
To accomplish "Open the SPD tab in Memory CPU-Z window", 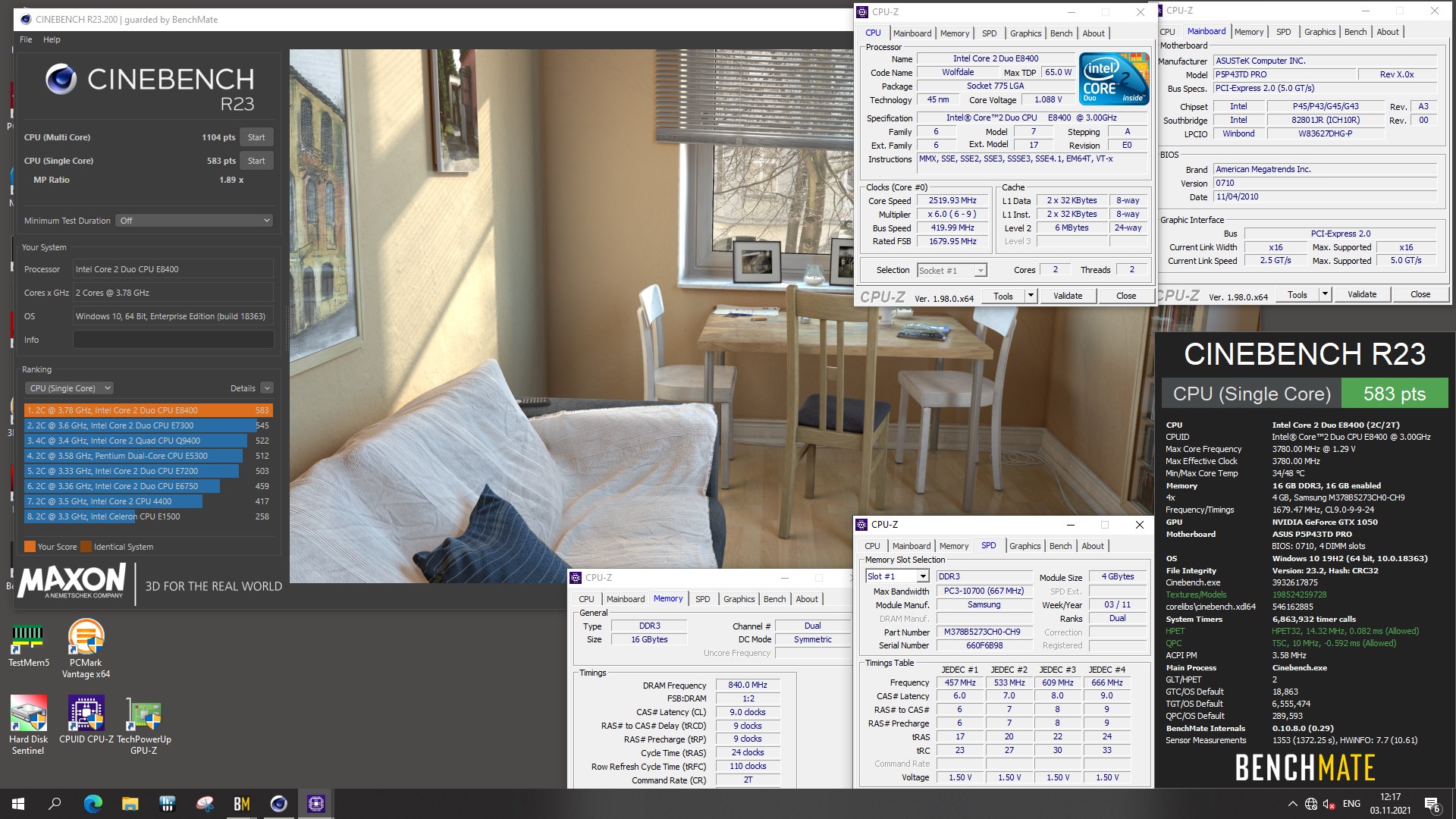I will [703, 599].
